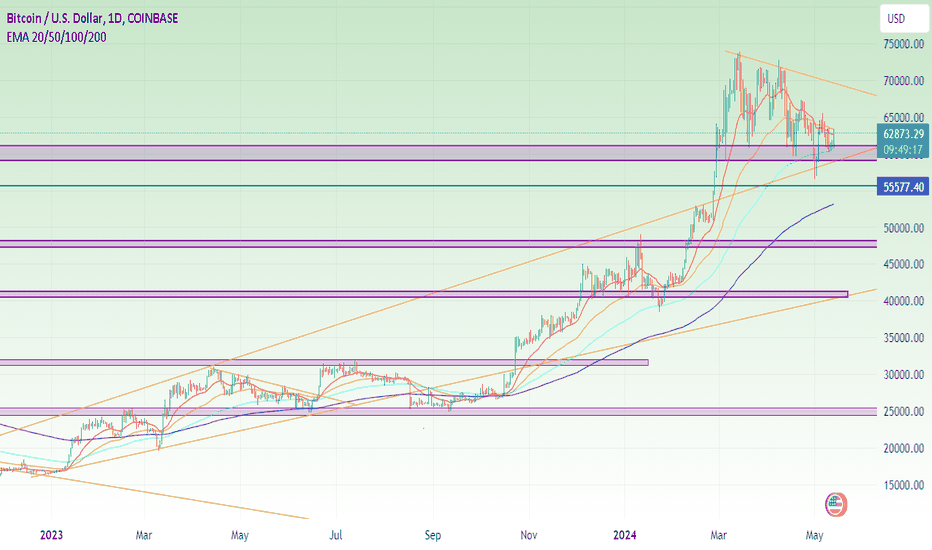Screen dimensions: 932x550
Task: Select the purple support zone near 25000
Action: coord(438,411)
